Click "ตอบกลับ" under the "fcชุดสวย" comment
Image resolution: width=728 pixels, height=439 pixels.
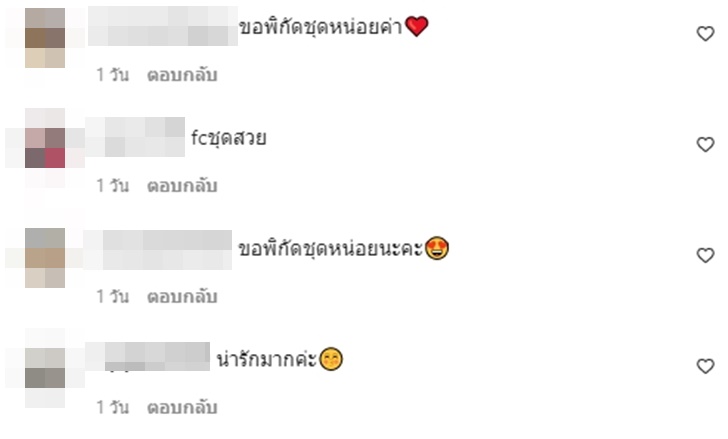click(182, 186)
